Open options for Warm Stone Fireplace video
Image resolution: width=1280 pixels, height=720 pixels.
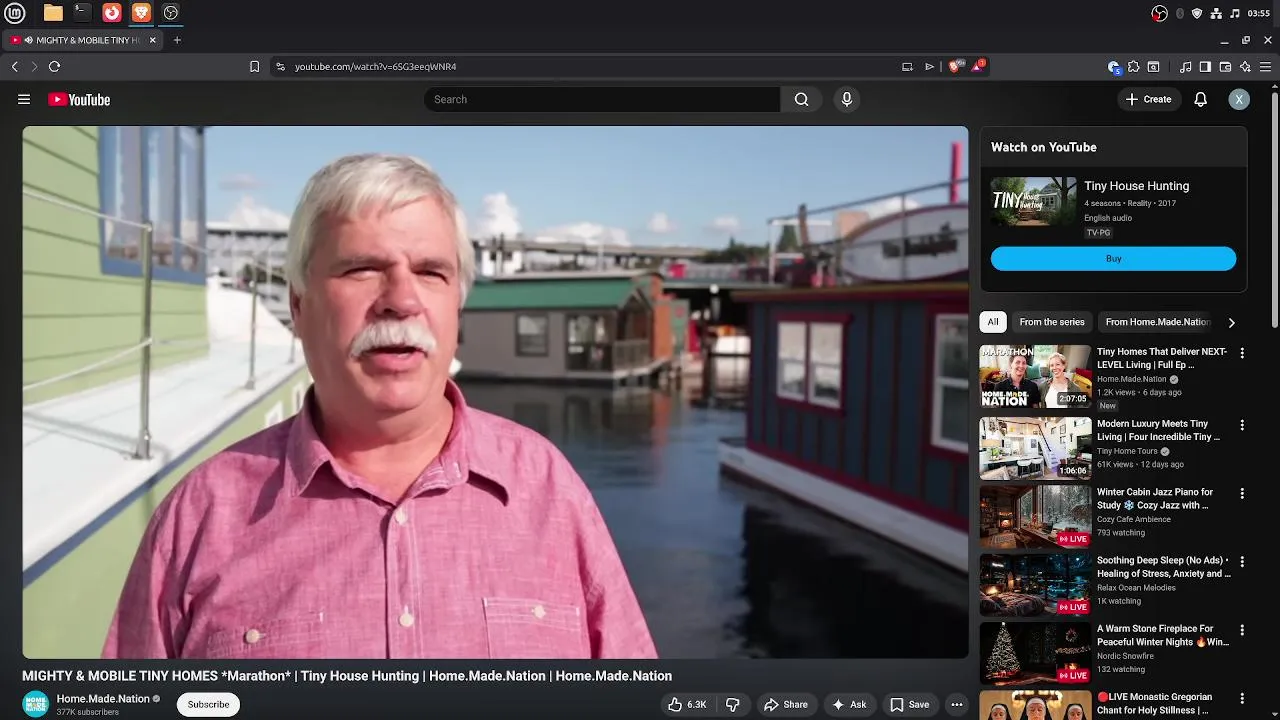click(x=1242, y=630)
